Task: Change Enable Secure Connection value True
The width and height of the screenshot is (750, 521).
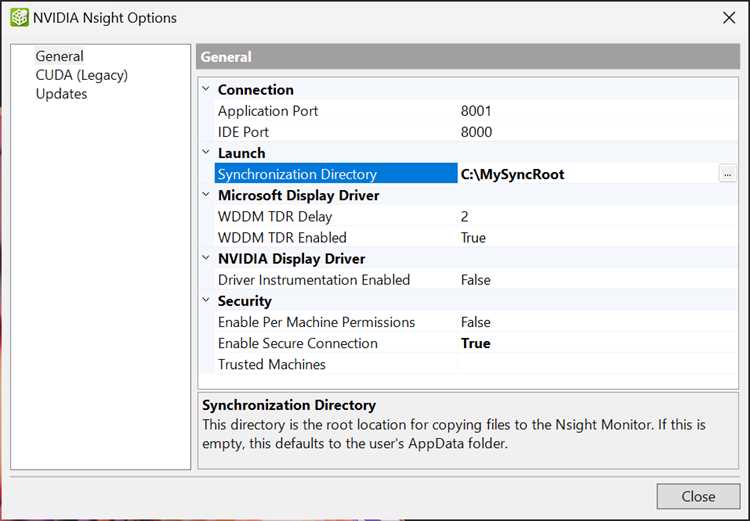Action: [x=597, y=343]
